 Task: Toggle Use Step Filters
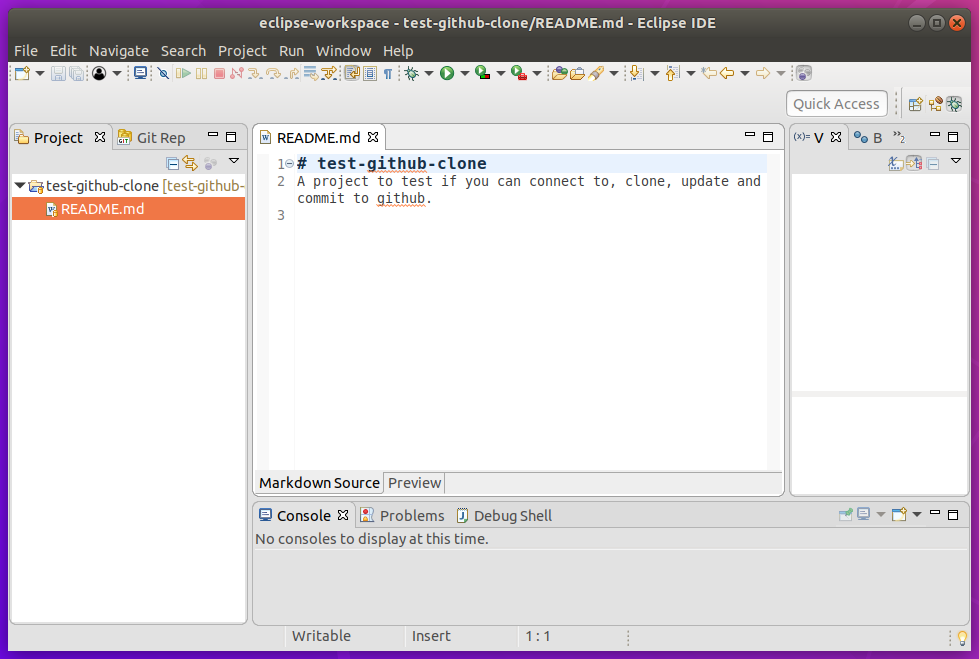pyautogui.click(x=329, y=73)
